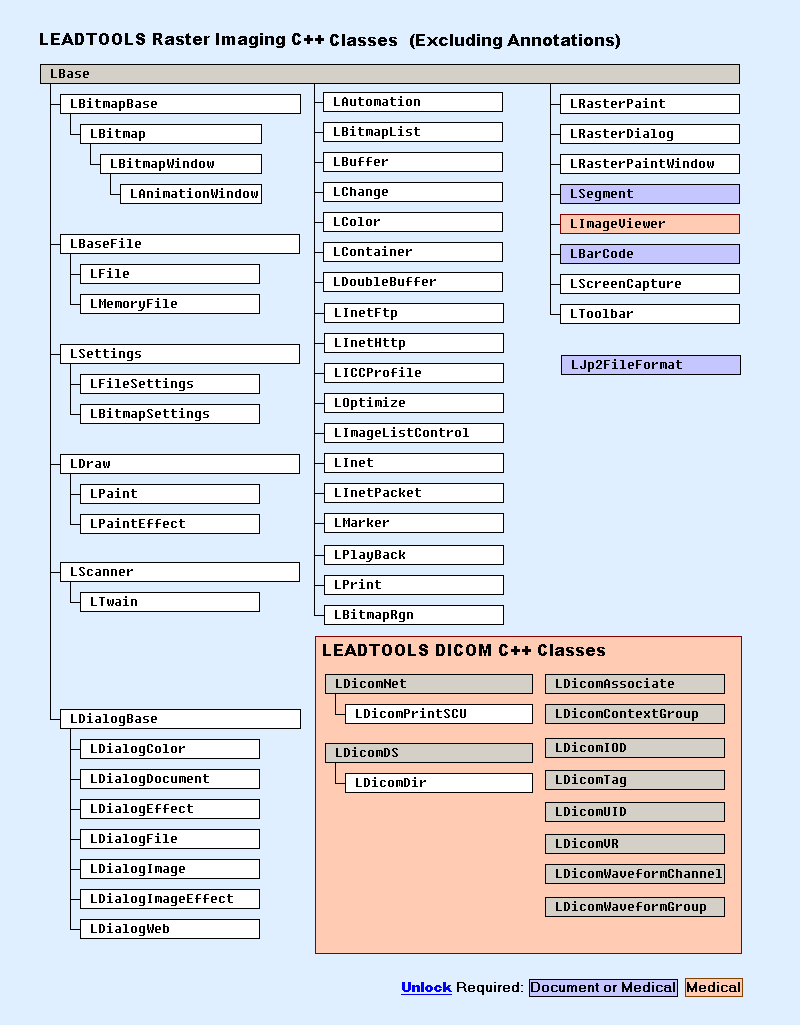Select the LPlayBack class box

(414, 556)
